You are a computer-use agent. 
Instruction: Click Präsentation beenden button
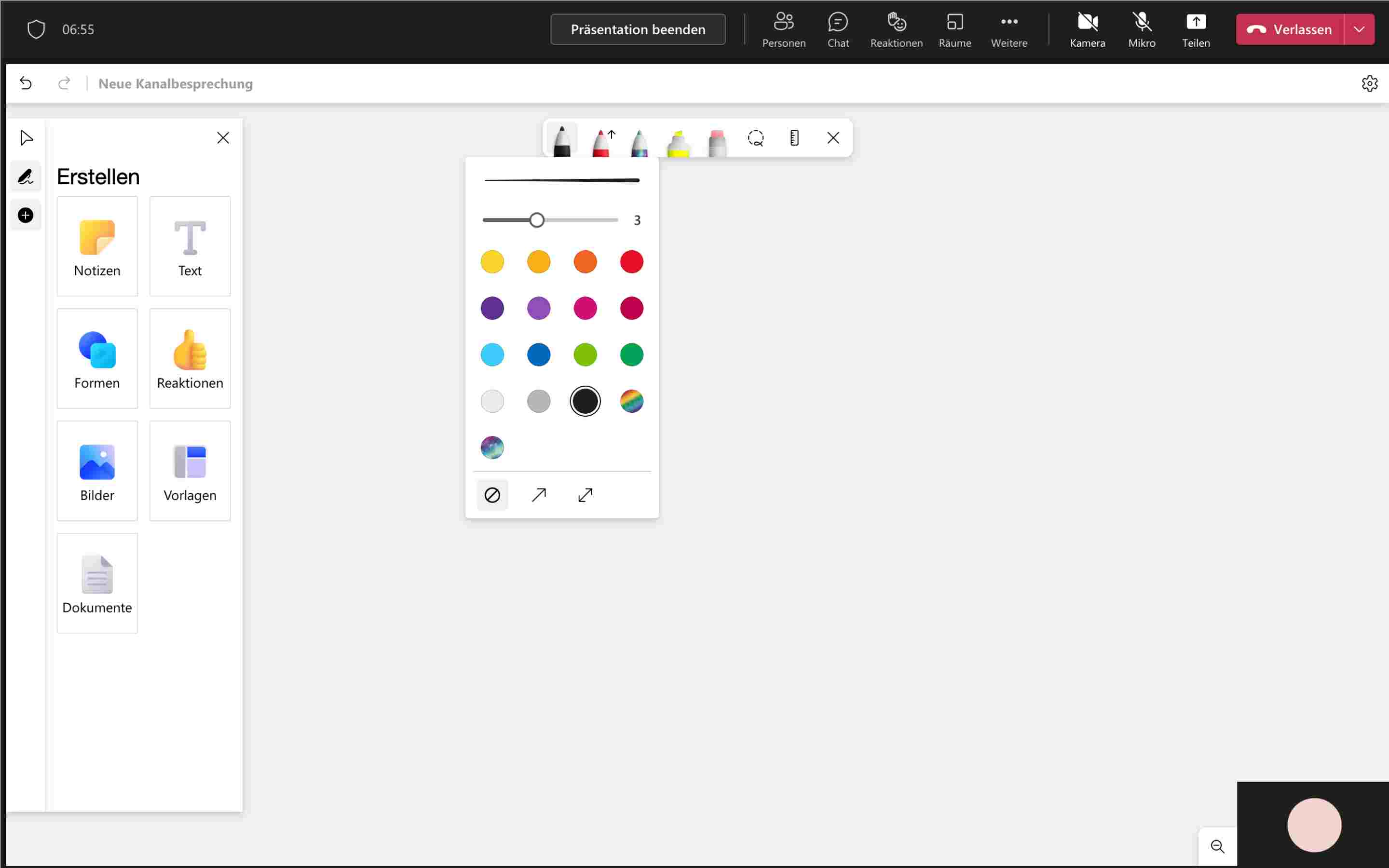[x=638, y=29]
